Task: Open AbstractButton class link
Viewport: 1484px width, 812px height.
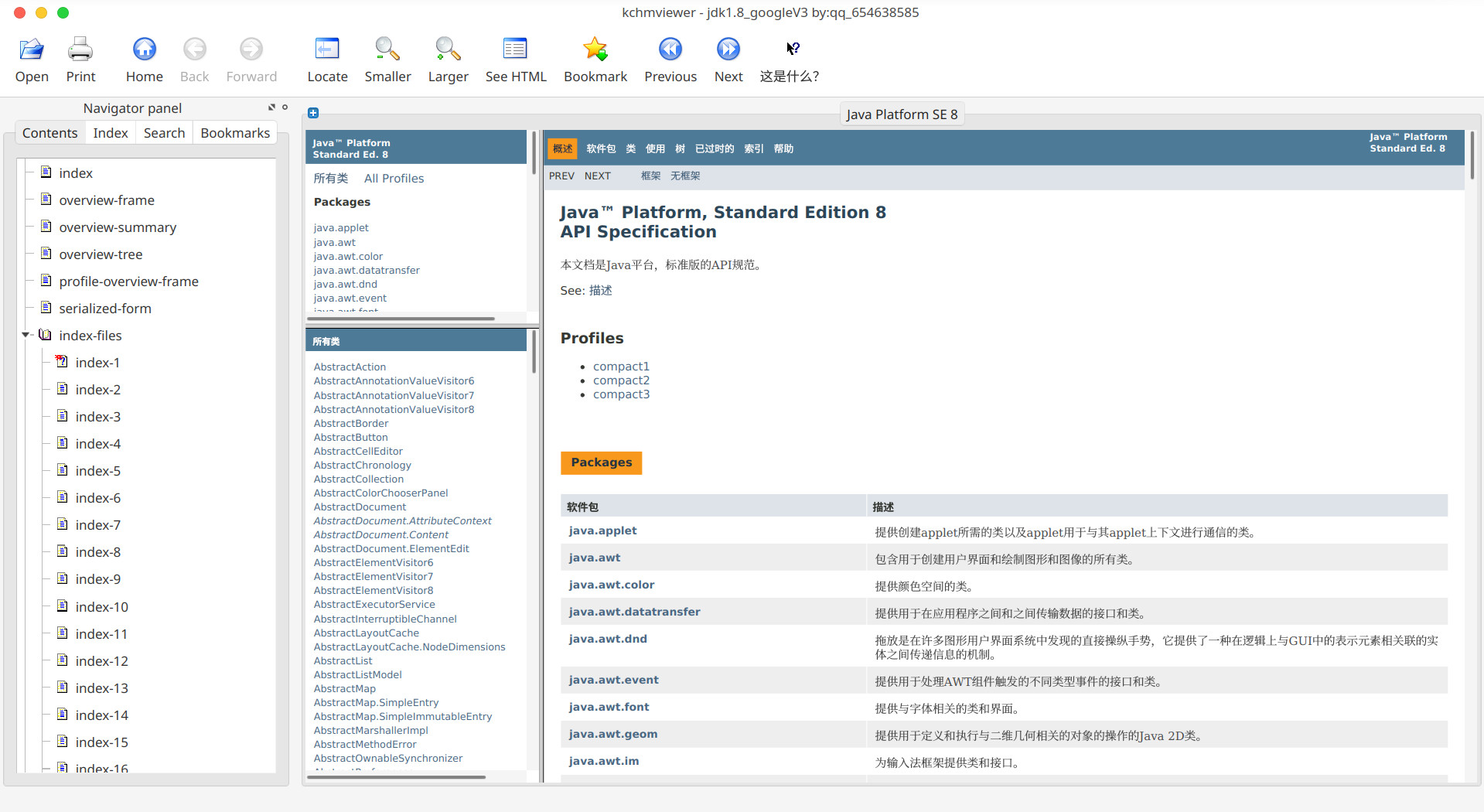Action: [x=350, y=437]
